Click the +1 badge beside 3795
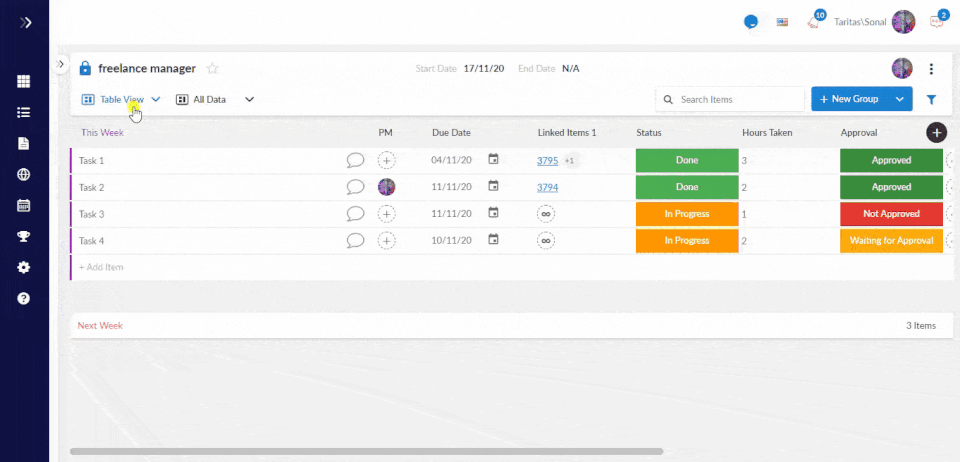This screenshot has height=462, width=960. [x=570, y=160]
